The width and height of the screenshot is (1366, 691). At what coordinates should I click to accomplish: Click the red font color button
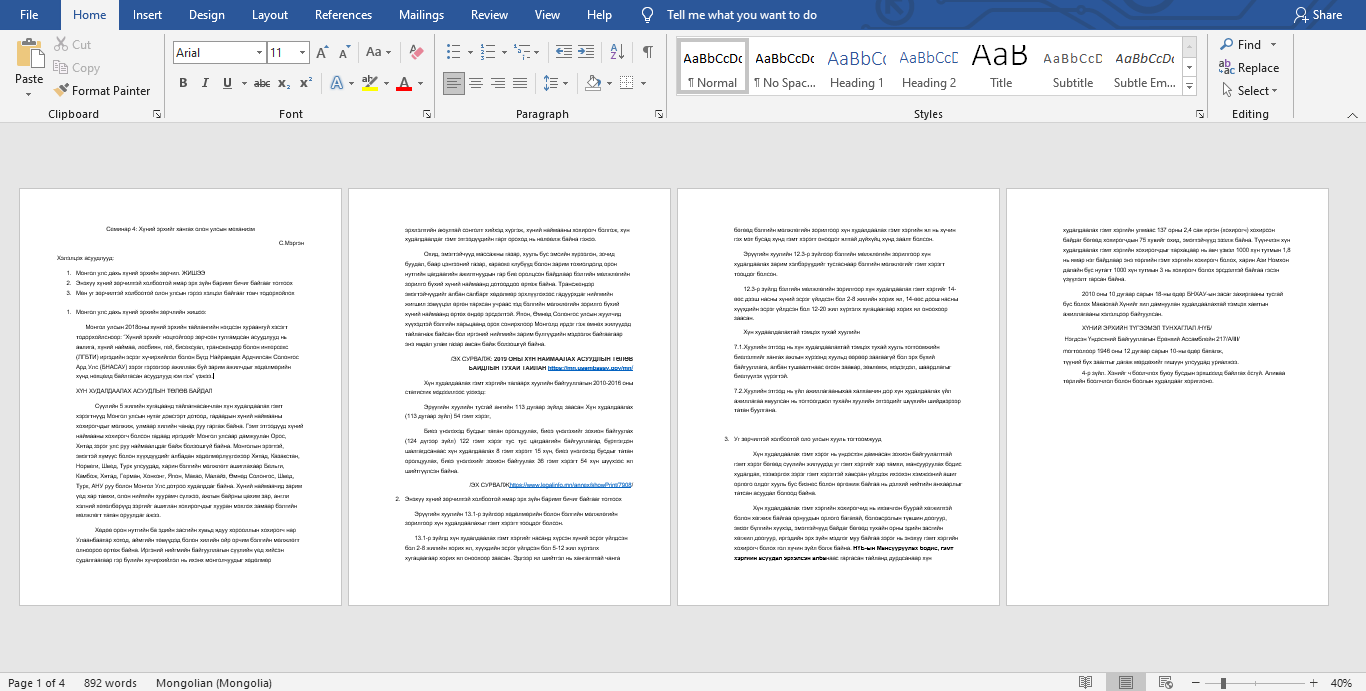click(404, 83)
